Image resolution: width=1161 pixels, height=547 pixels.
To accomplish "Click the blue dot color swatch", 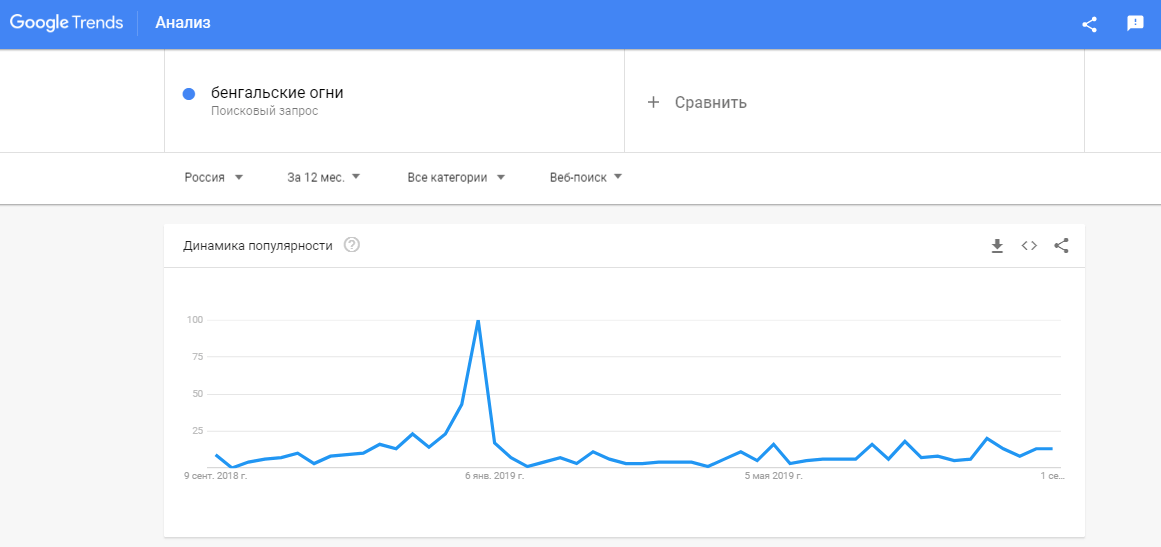I will (x=189, y=94).
